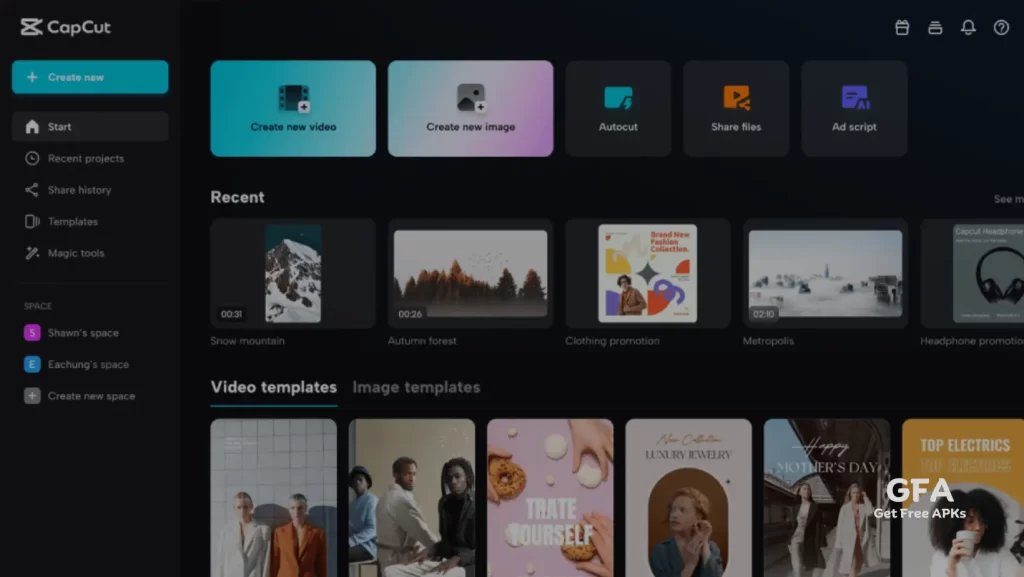Open notifications bell icon
This screenshot has width=1024, height=577.
tap(968, 27)
